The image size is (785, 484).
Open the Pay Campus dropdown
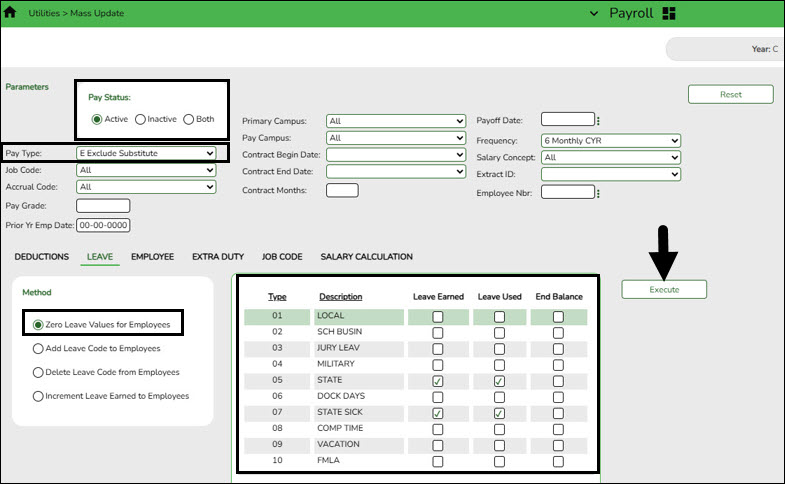pos(396,138)
